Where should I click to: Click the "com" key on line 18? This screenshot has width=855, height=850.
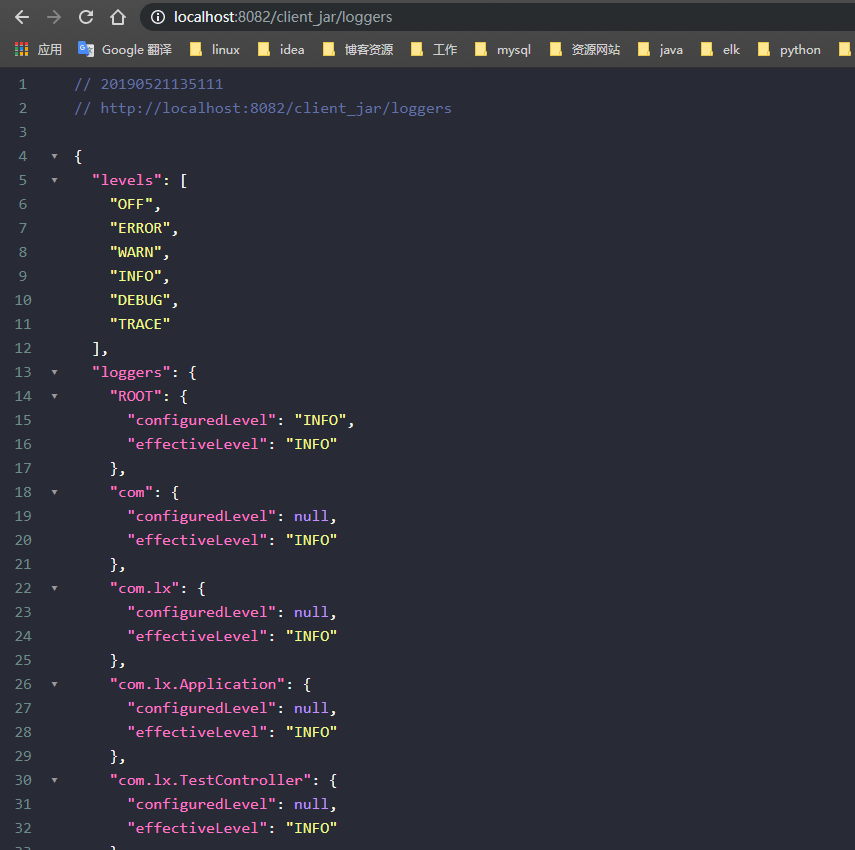point(131,492)
